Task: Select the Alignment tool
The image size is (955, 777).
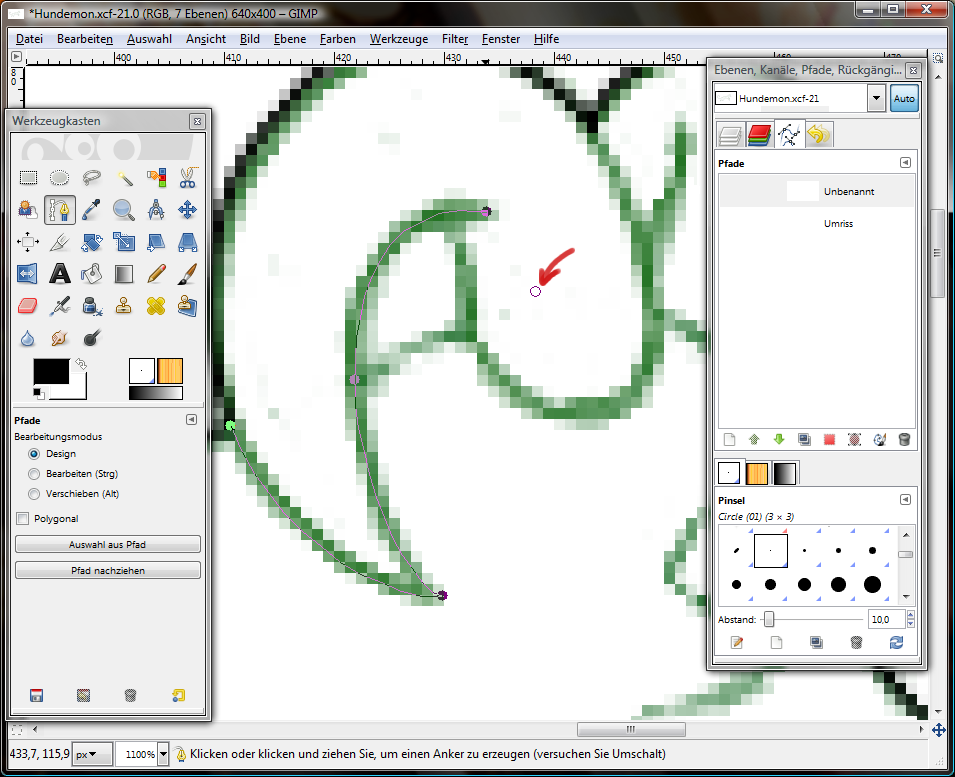Action: [28, 242]
